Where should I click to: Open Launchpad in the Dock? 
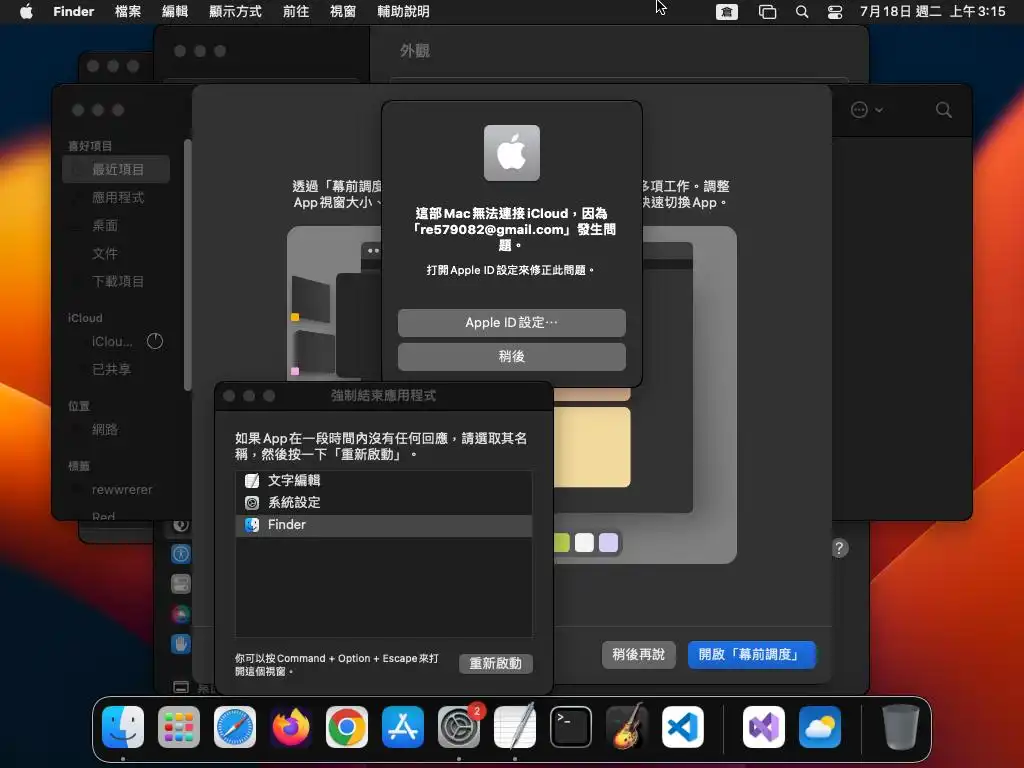point(179,727)
